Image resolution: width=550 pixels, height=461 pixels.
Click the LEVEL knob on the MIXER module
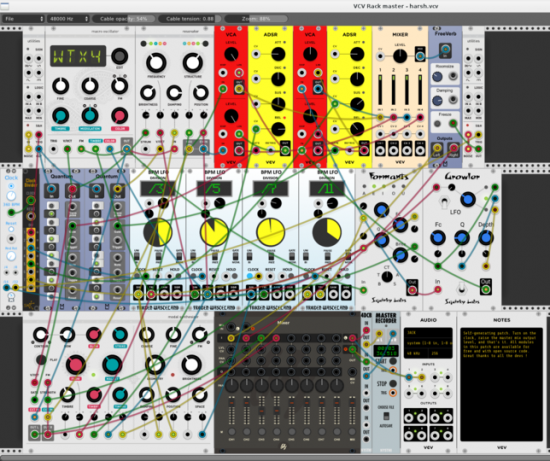click(400, 56)
